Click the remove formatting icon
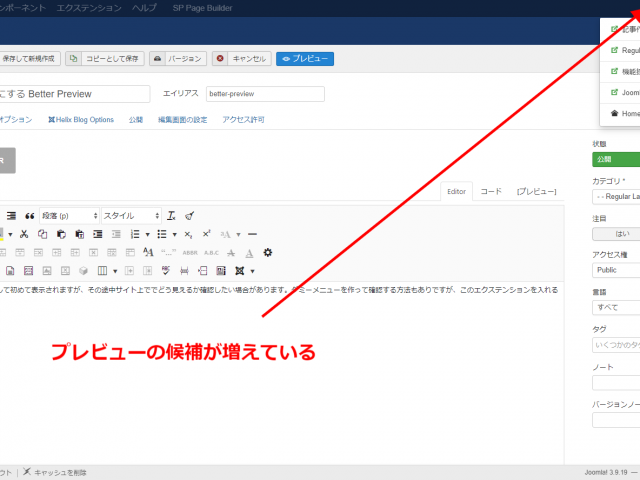The image size is (640, 480). point(171,216)
